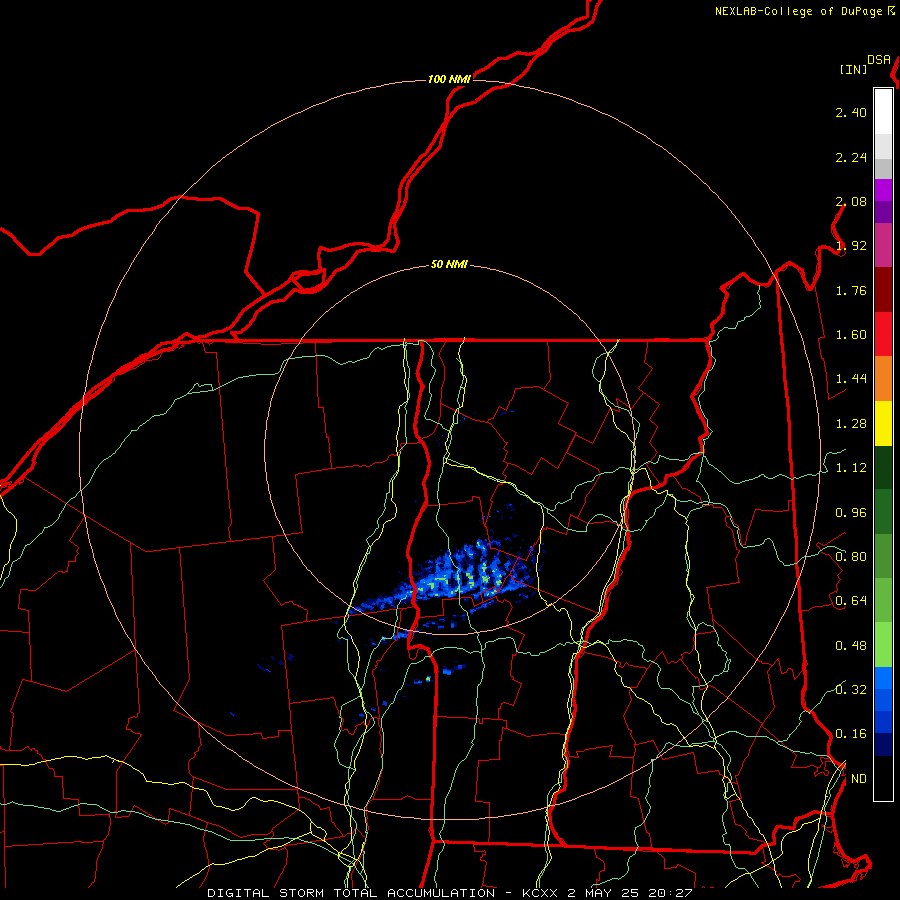Image resolution: width=900 pixels, height=900 pixels.
Task: Click the [IN] units label
Action: (853, 69)
